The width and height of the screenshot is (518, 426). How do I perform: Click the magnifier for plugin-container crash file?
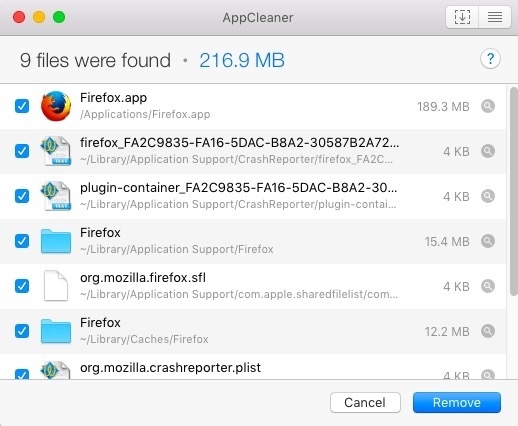pyautogui.click(x=488, y=196)
